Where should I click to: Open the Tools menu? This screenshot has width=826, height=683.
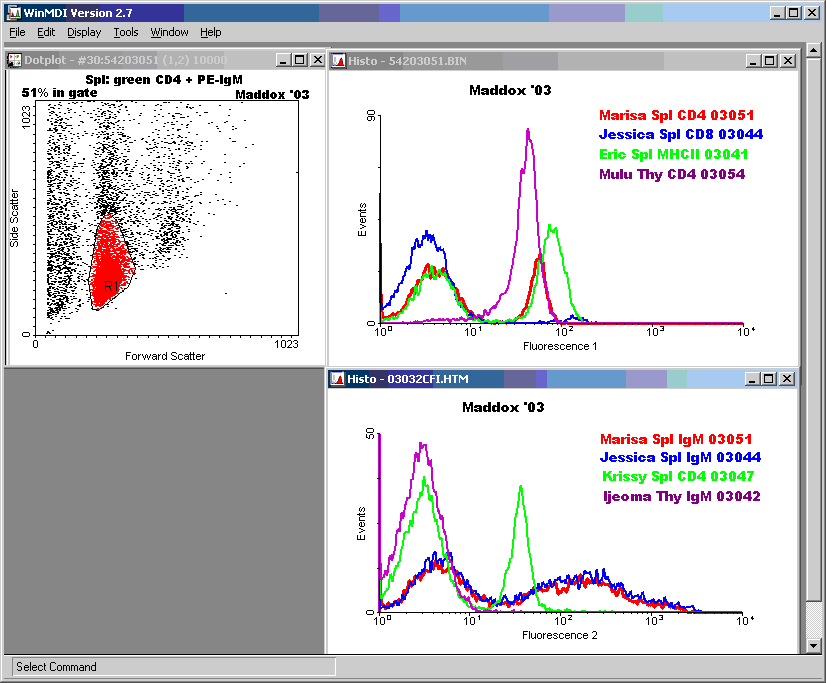[x=126, y=32]
